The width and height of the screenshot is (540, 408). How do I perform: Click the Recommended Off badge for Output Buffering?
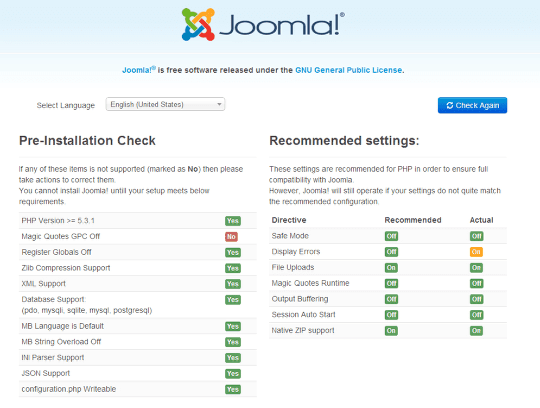pos(391,299)
